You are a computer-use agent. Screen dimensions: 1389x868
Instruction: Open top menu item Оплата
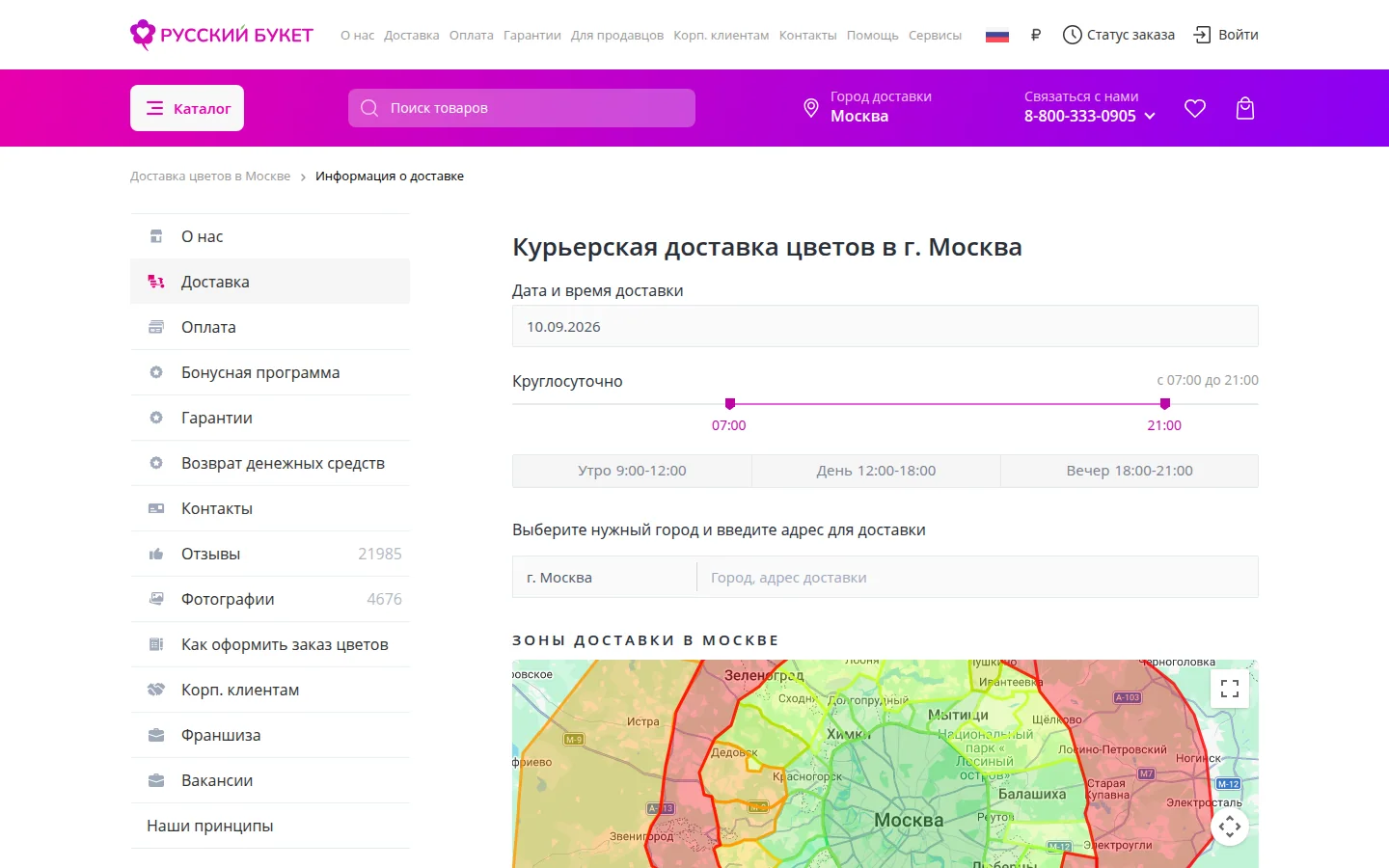pyautogui.click(x=471, y=36)
